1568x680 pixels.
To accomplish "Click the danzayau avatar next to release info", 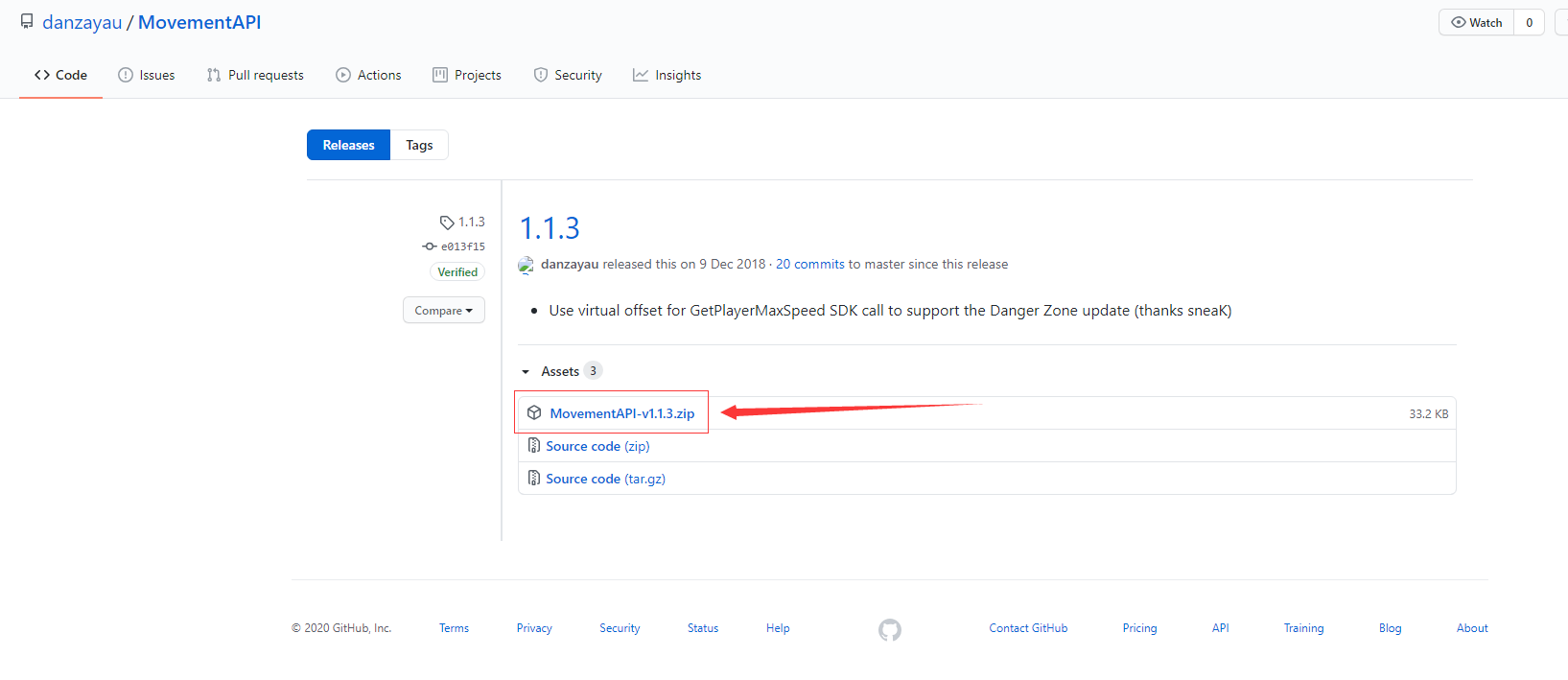I will point(526,265).
